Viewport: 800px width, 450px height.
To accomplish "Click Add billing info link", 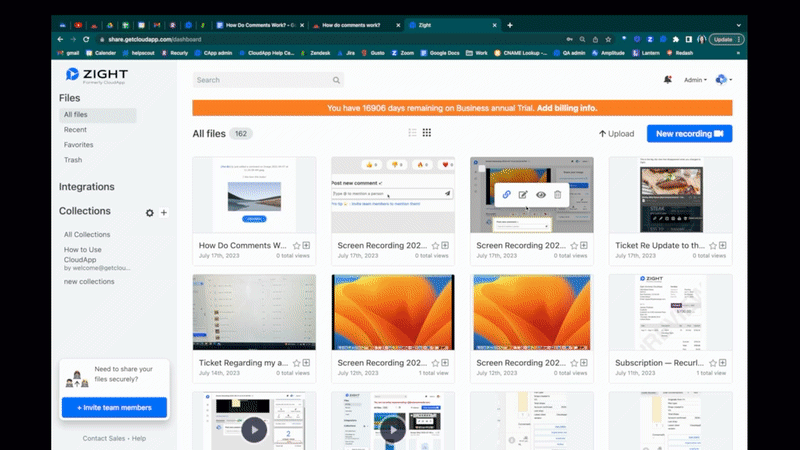I will click(567, 108).
